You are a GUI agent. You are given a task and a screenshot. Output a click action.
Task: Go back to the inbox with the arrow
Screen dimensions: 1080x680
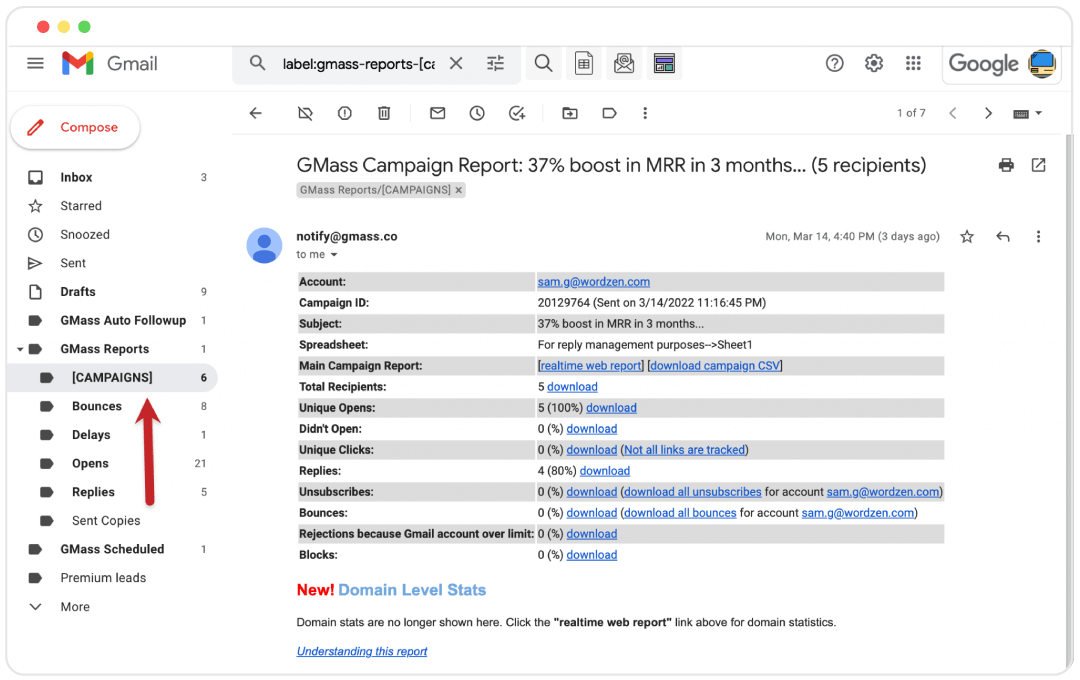point(256,113)
